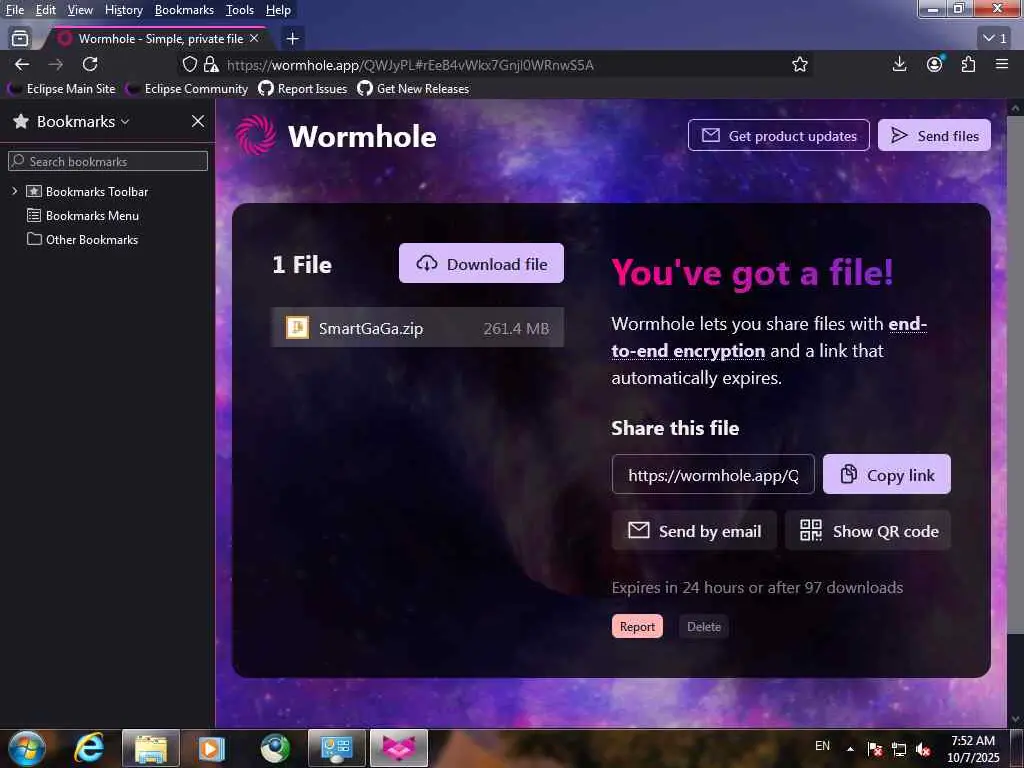Open the tracking protection shield icon

pos(189,64)
